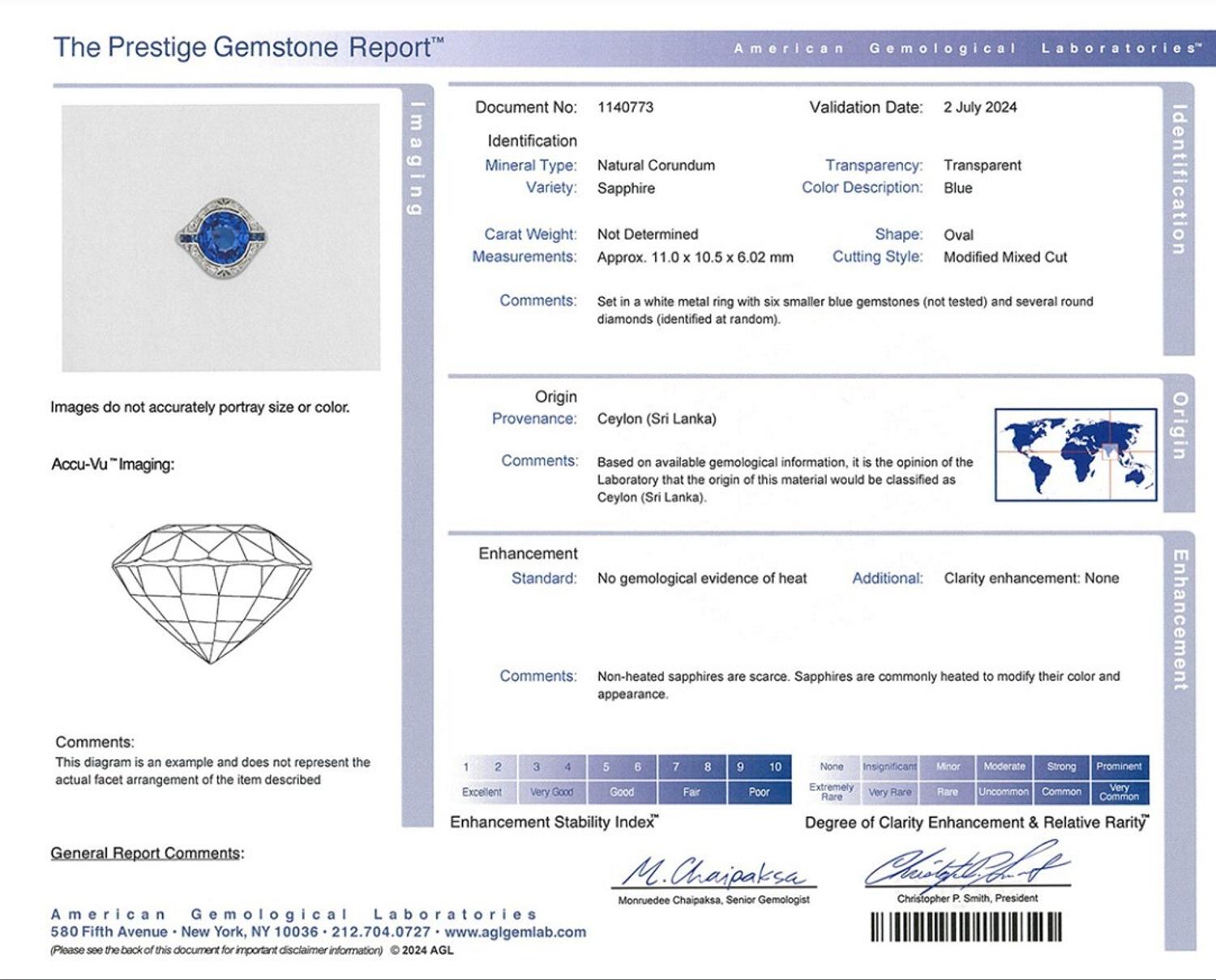Click the 'Poor' stability index cell

tap(760, 792)
